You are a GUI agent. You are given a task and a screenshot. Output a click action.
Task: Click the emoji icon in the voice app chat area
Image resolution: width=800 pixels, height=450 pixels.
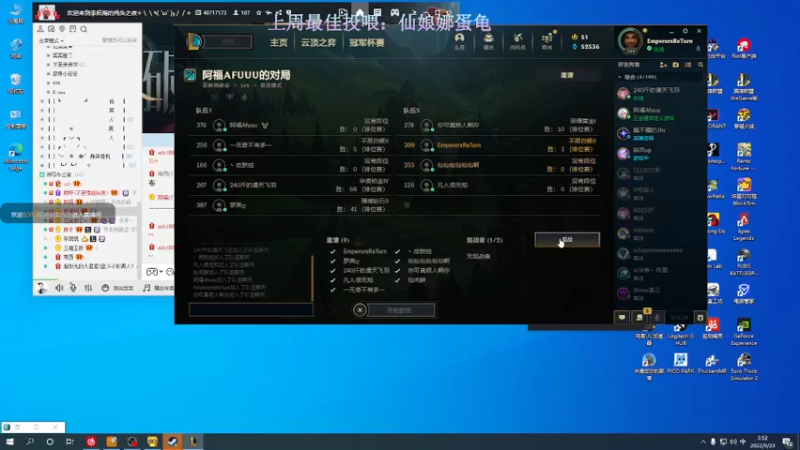coord(170,272)
